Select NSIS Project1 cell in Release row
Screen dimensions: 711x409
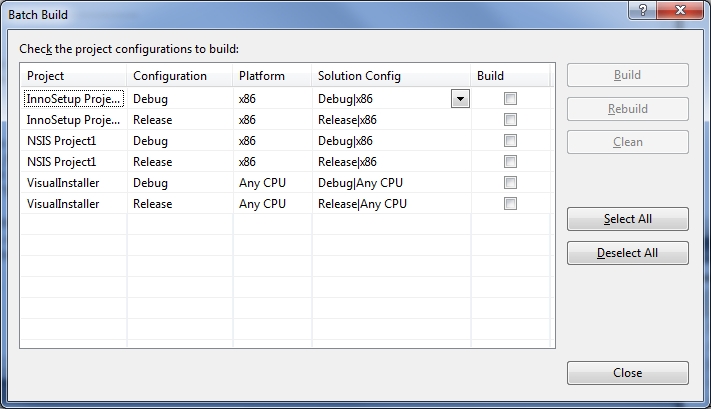point(74,162)
